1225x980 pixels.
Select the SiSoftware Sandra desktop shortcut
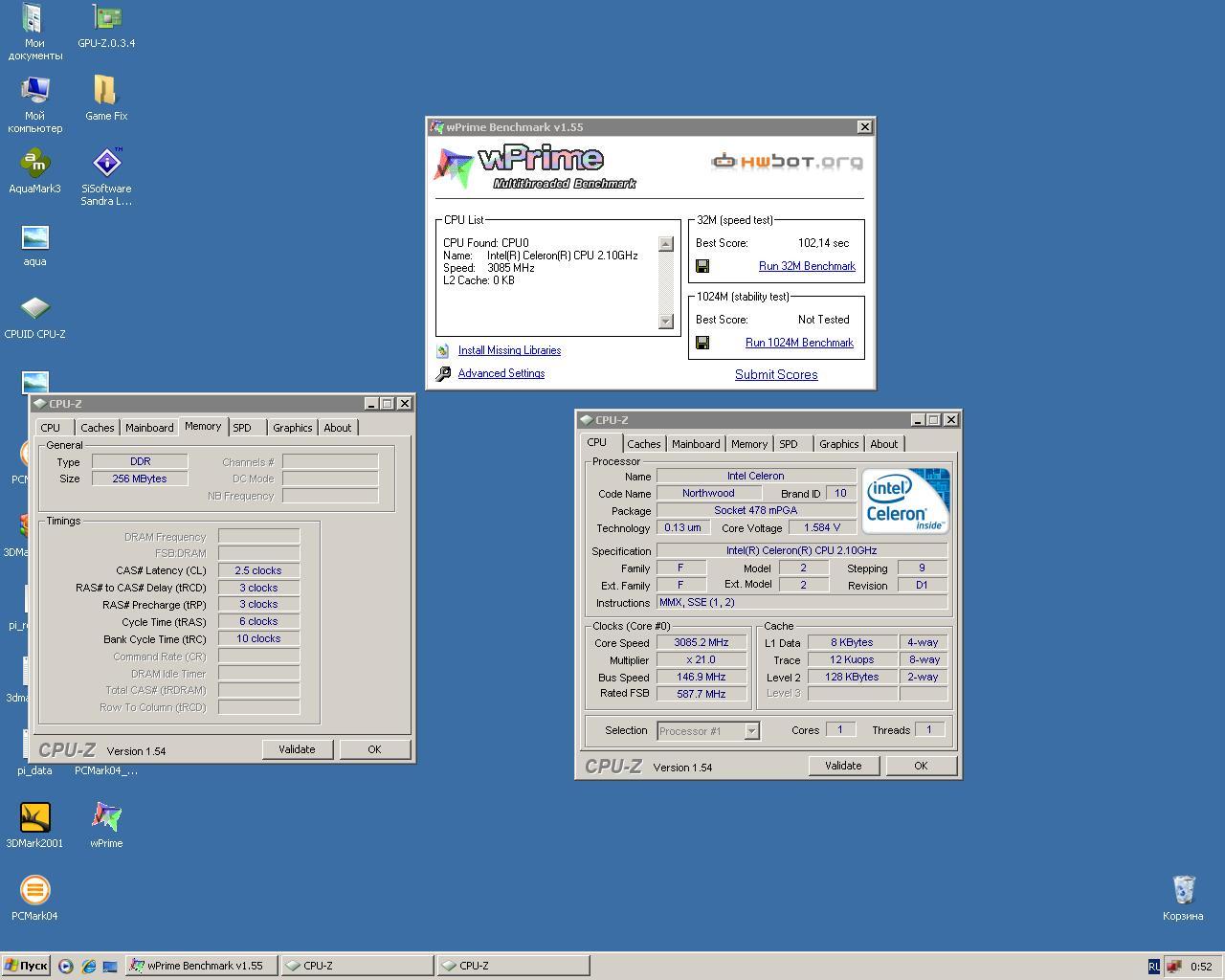[x=106, y=177]
